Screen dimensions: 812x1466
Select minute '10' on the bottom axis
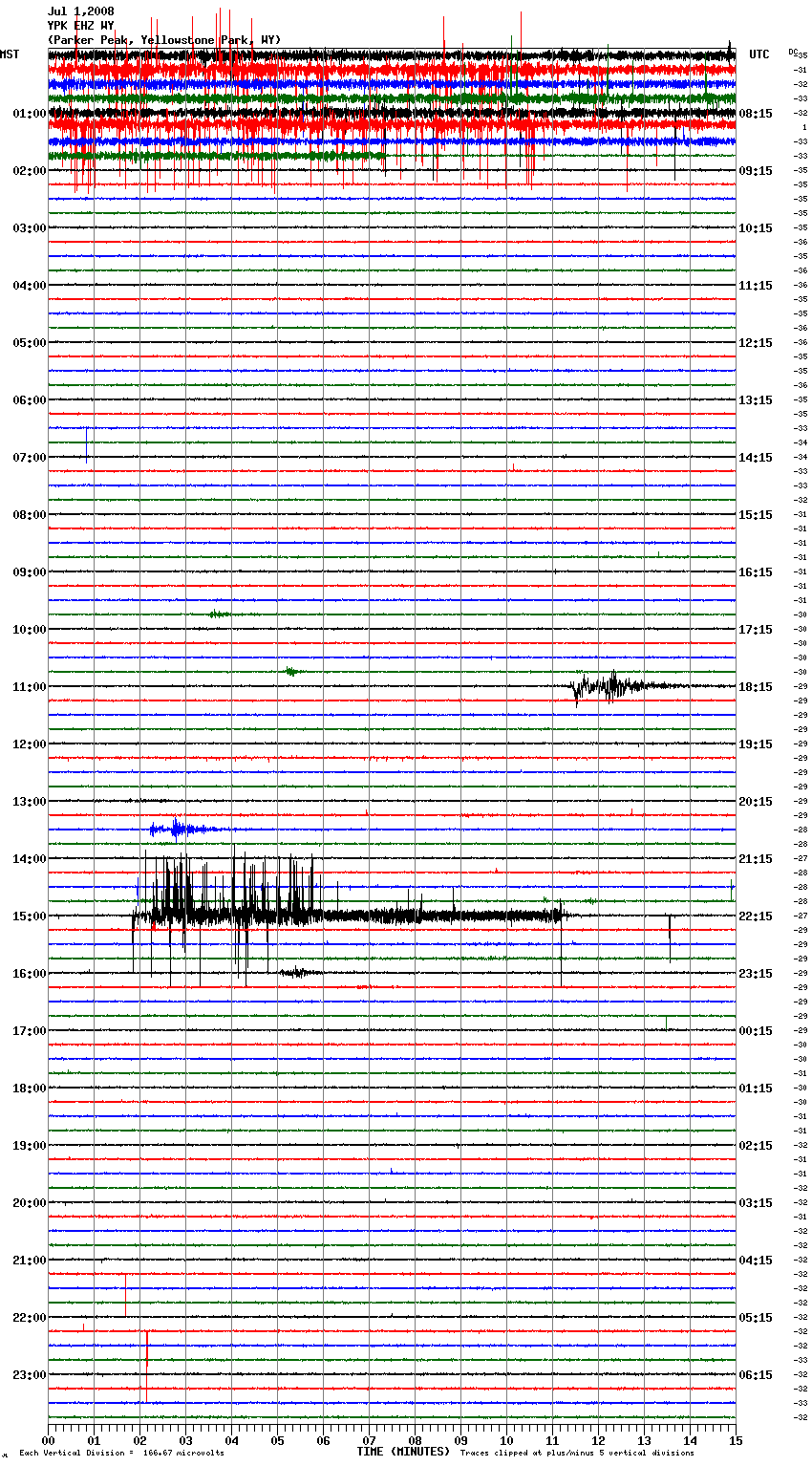coord(506,1440)
